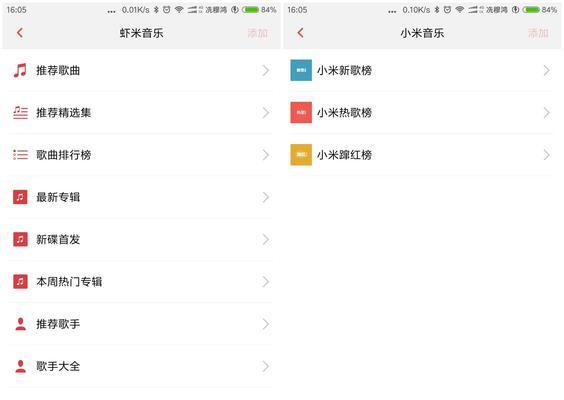Expand the 小米蹿红榜 row chevron
The height and width of the screenshot is (400, 564).
(546, 155)
